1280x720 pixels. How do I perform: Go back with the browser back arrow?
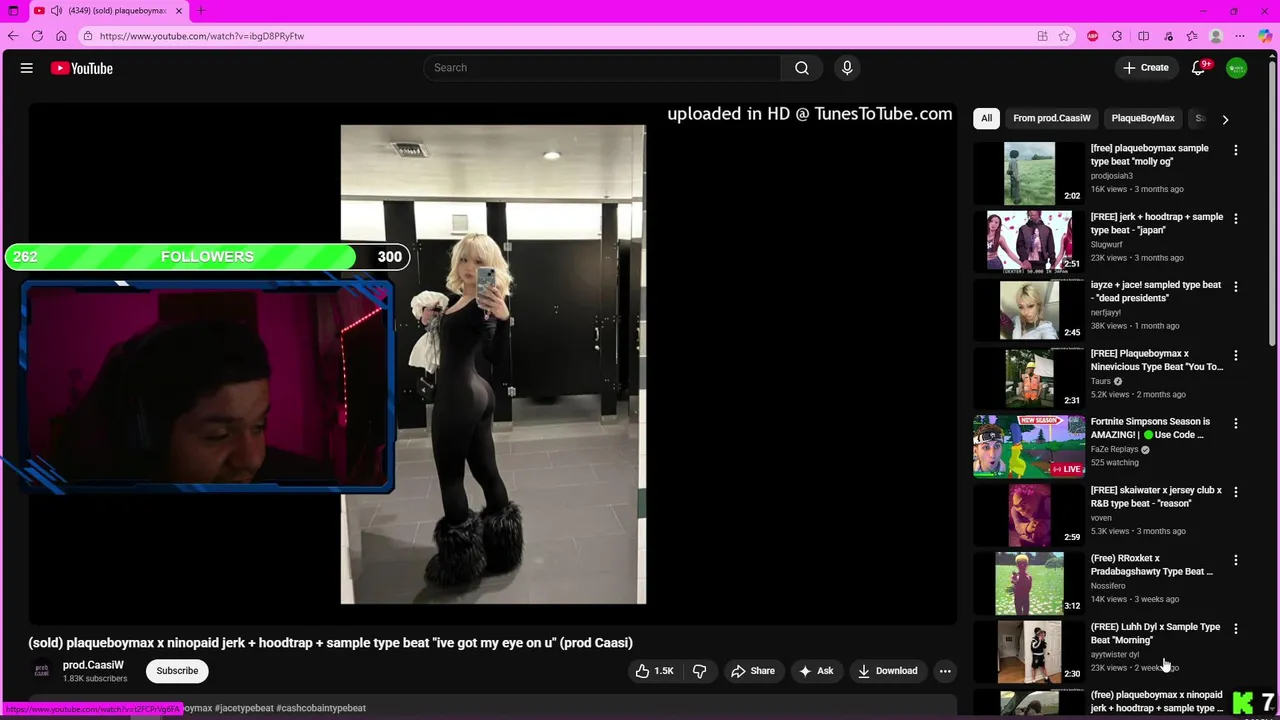pyautogui.click(x=13, y=36)
